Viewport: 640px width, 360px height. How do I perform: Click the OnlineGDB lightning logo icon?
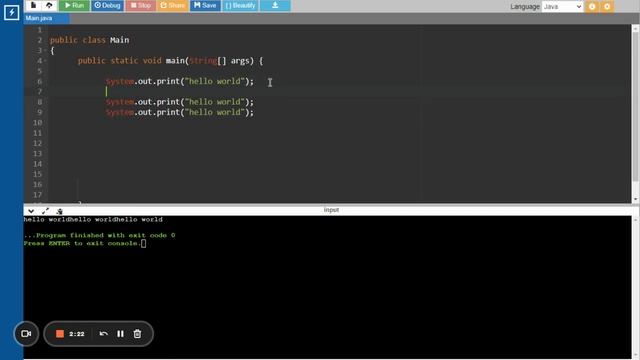point(11,12)
